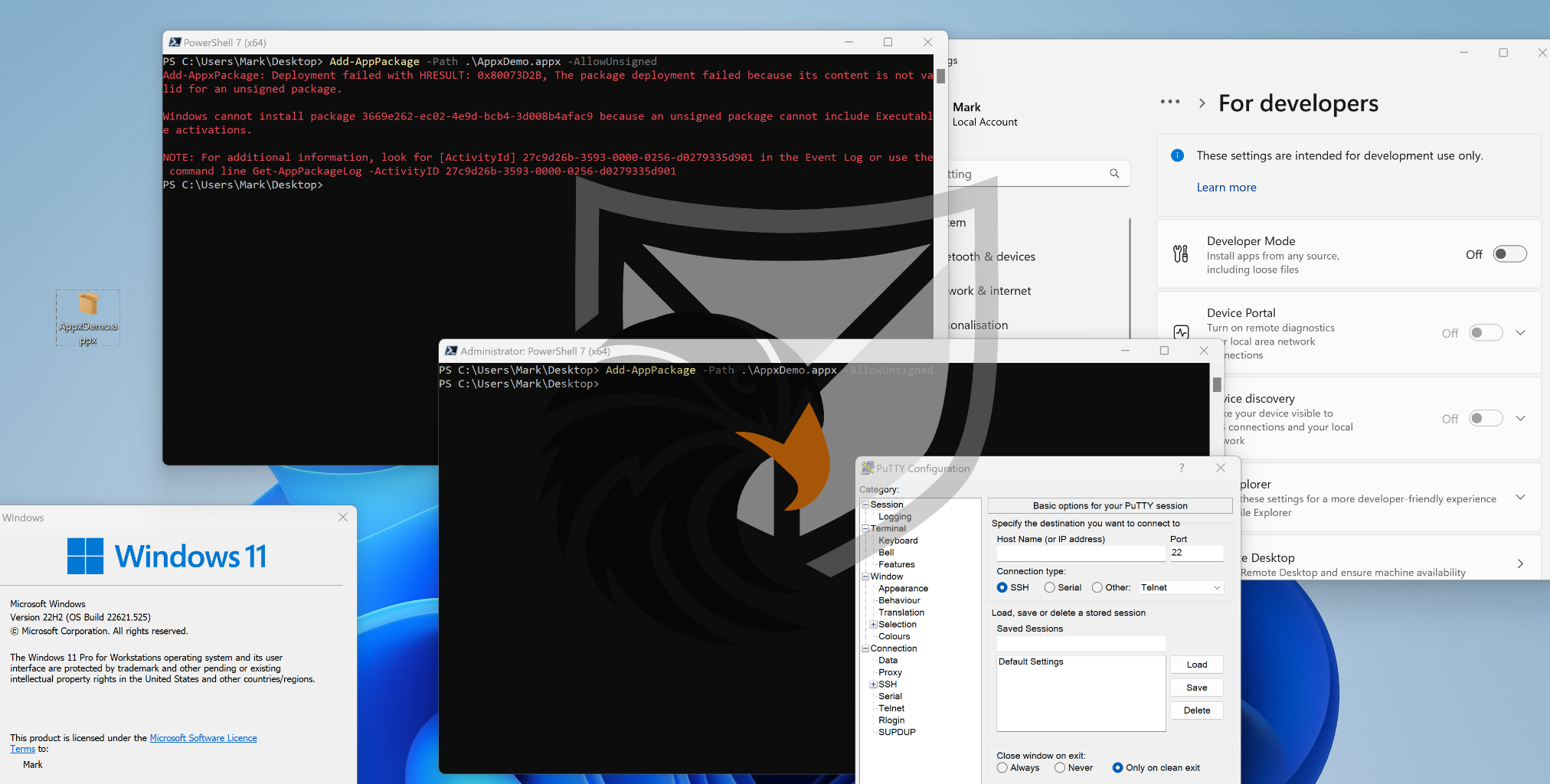Click the Administrator PowerShell scrollbar thumb
Screen dimensions: 1550x784
1217,384
